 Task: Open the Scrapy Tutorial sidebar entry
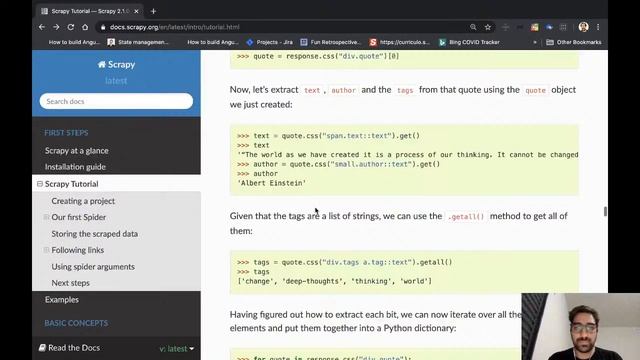[x=71, y=184]
